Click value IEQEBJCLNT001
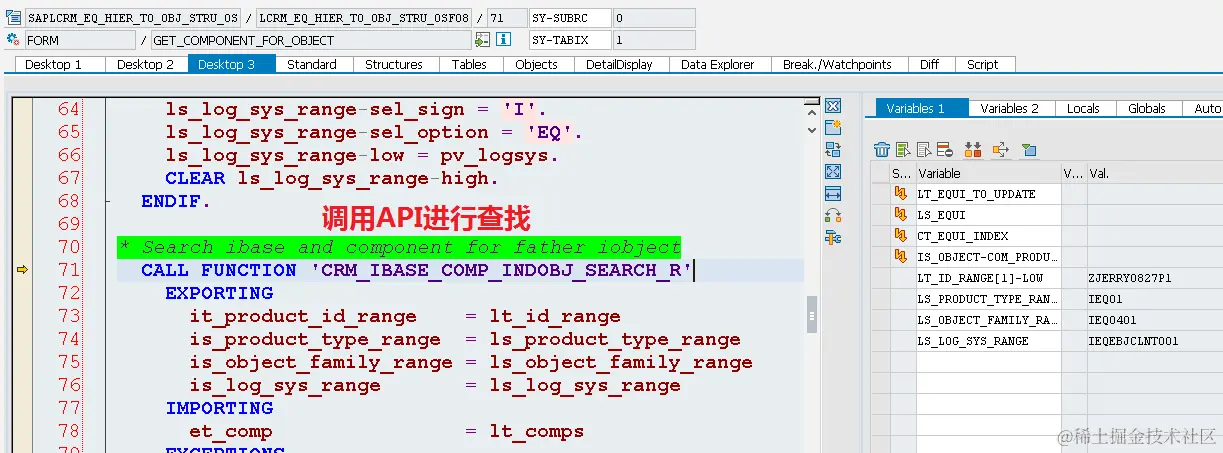The height and width of the screenshot is (453, 1223). pyautogui.click(x=1132, y=341)
